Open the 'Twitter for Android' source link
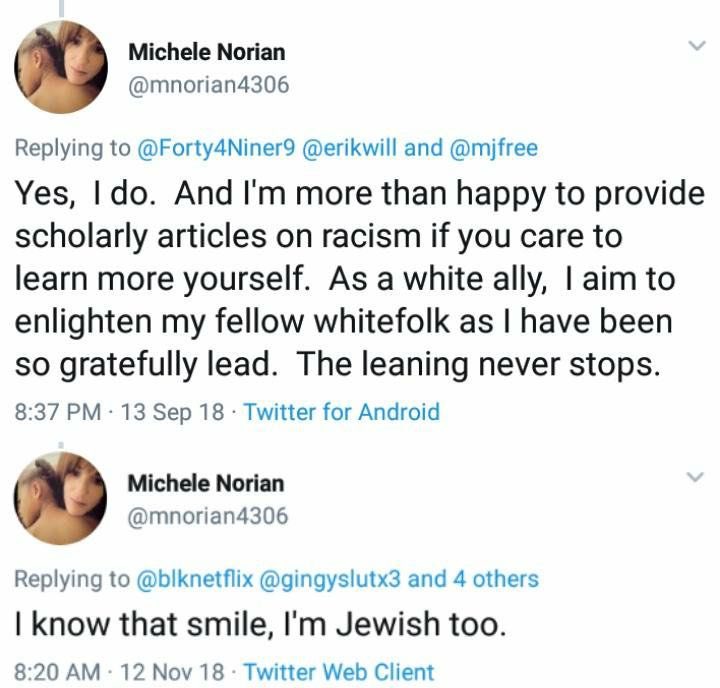720x688 pixels. pyautogui.click(x=341, y=411)
